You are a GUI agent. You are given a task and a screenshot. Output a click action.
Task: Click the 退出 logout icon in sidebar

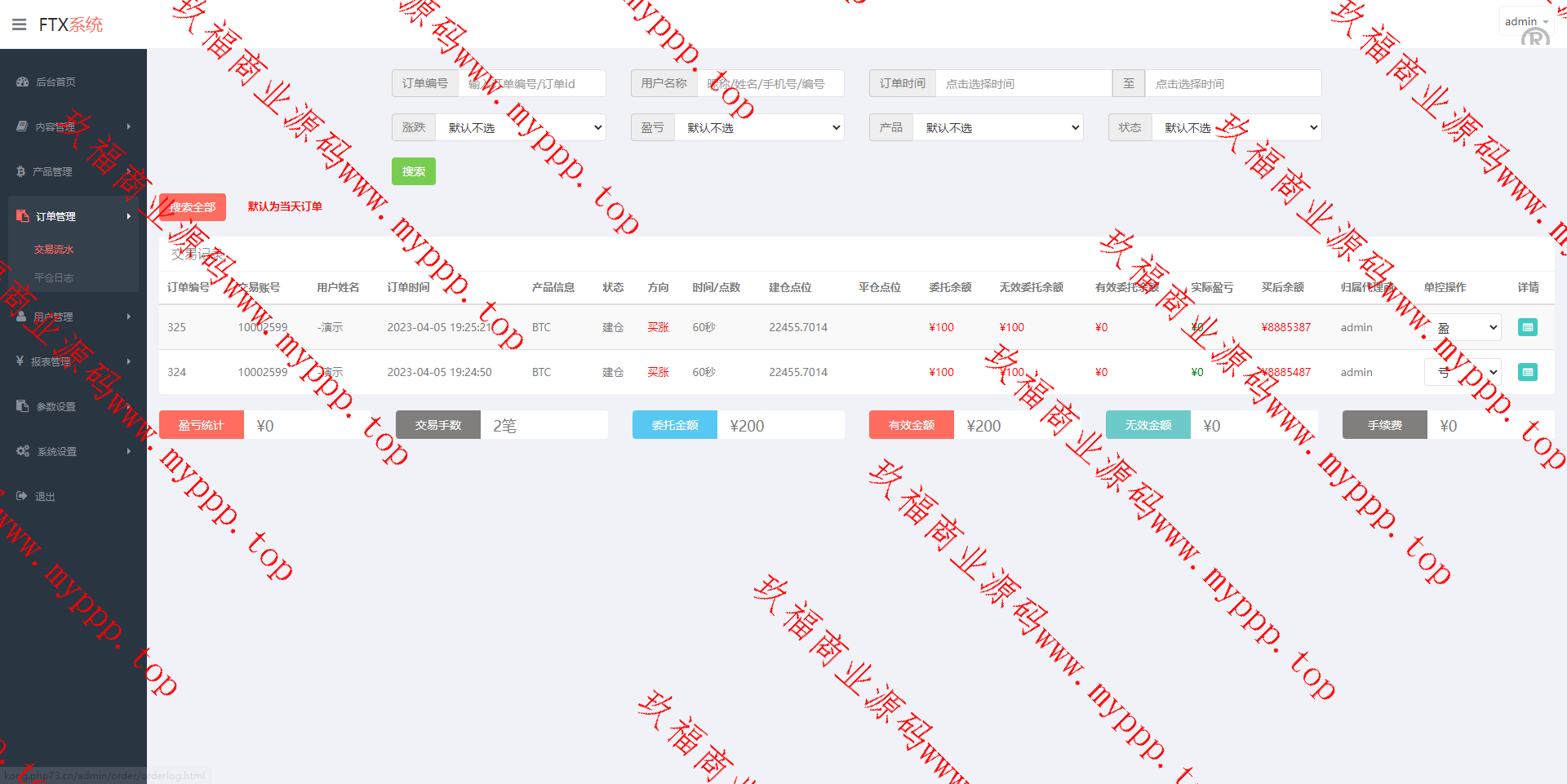pyautogui.click(x=22, y=496)
